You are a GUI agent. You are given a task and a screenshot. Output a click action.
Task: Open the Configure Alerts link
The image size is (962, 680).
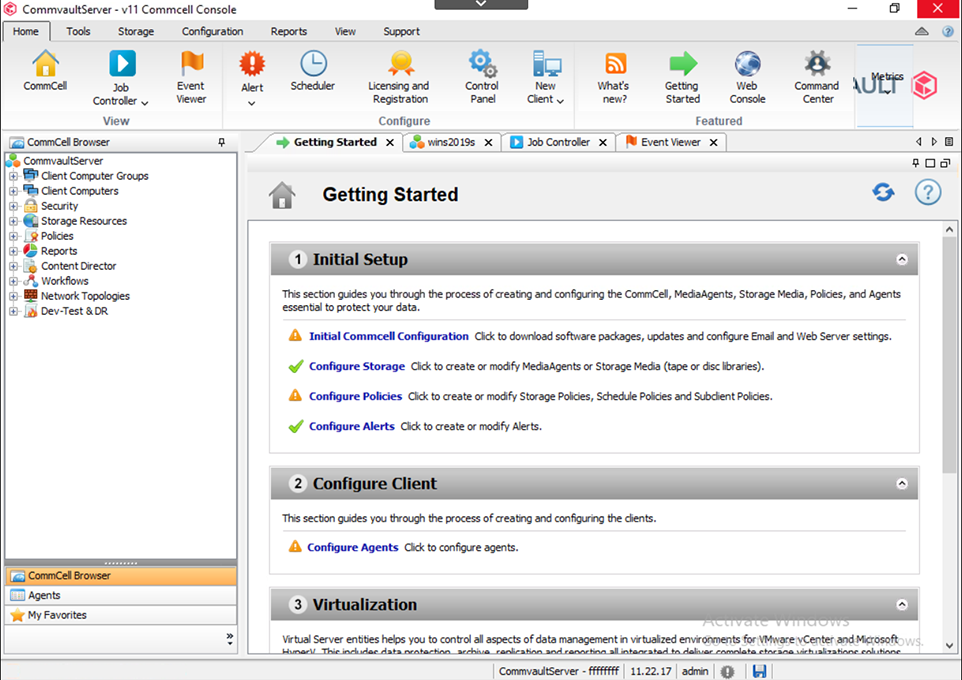(x=352, y=427)
